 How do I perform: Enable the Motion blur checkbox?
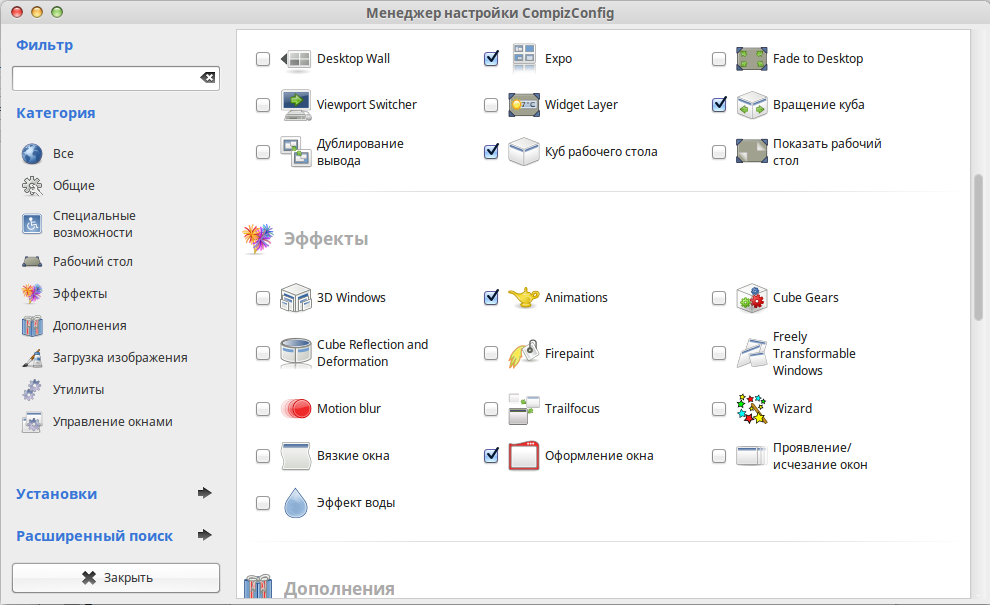point(263,409)
